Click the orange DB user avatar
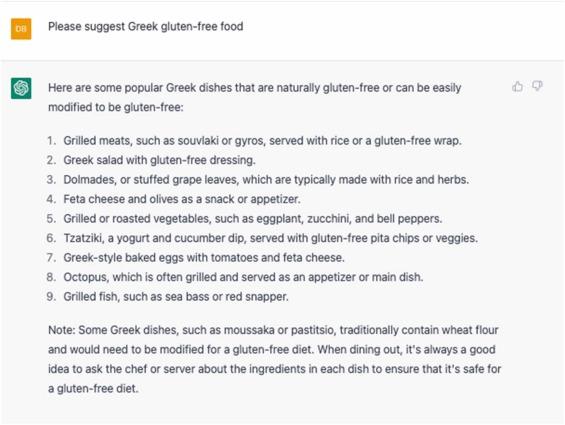This screenshot has width=565, height=425. click(x=21, y=28)
